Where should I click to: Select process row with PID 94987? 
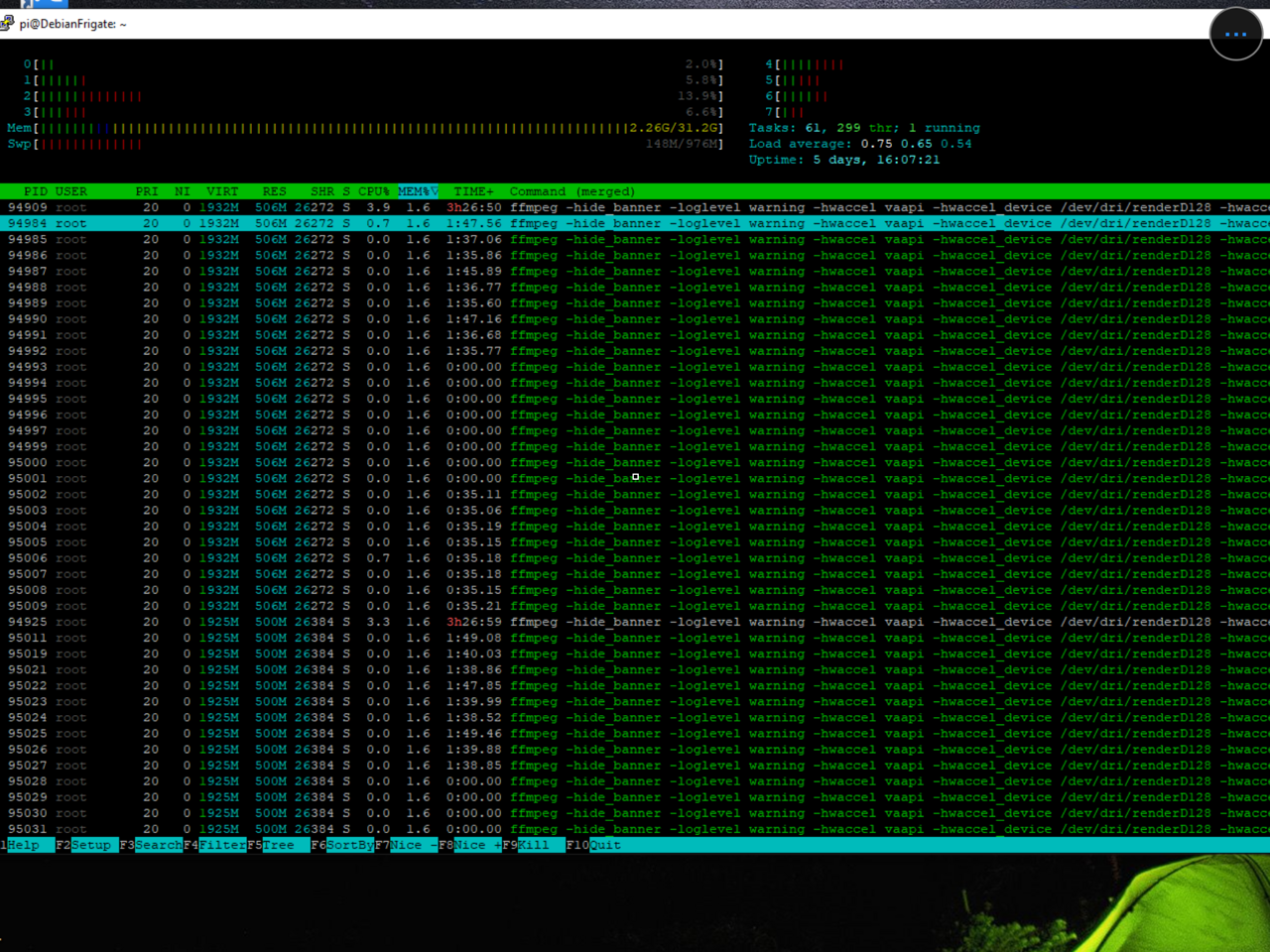coord(635,271)
